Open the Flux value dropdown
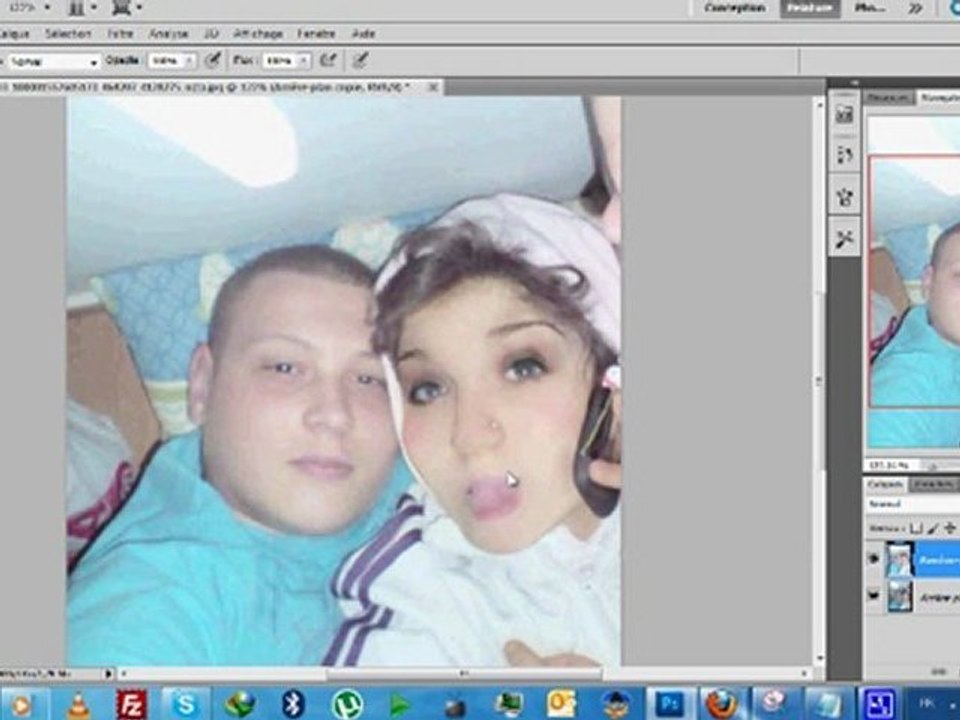Viewport: 960px width, 720px height. coord(304,61)
